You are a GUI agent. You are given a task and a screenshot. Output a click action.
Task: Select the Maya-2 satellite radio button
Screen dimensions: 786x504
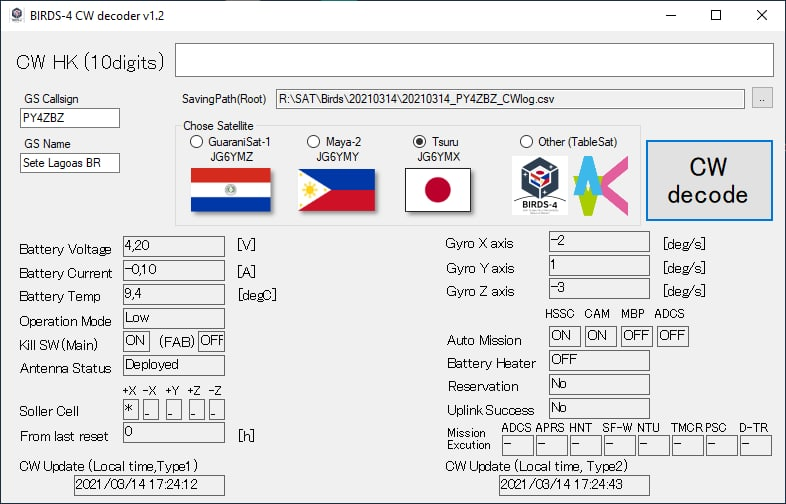coord(314,142)
